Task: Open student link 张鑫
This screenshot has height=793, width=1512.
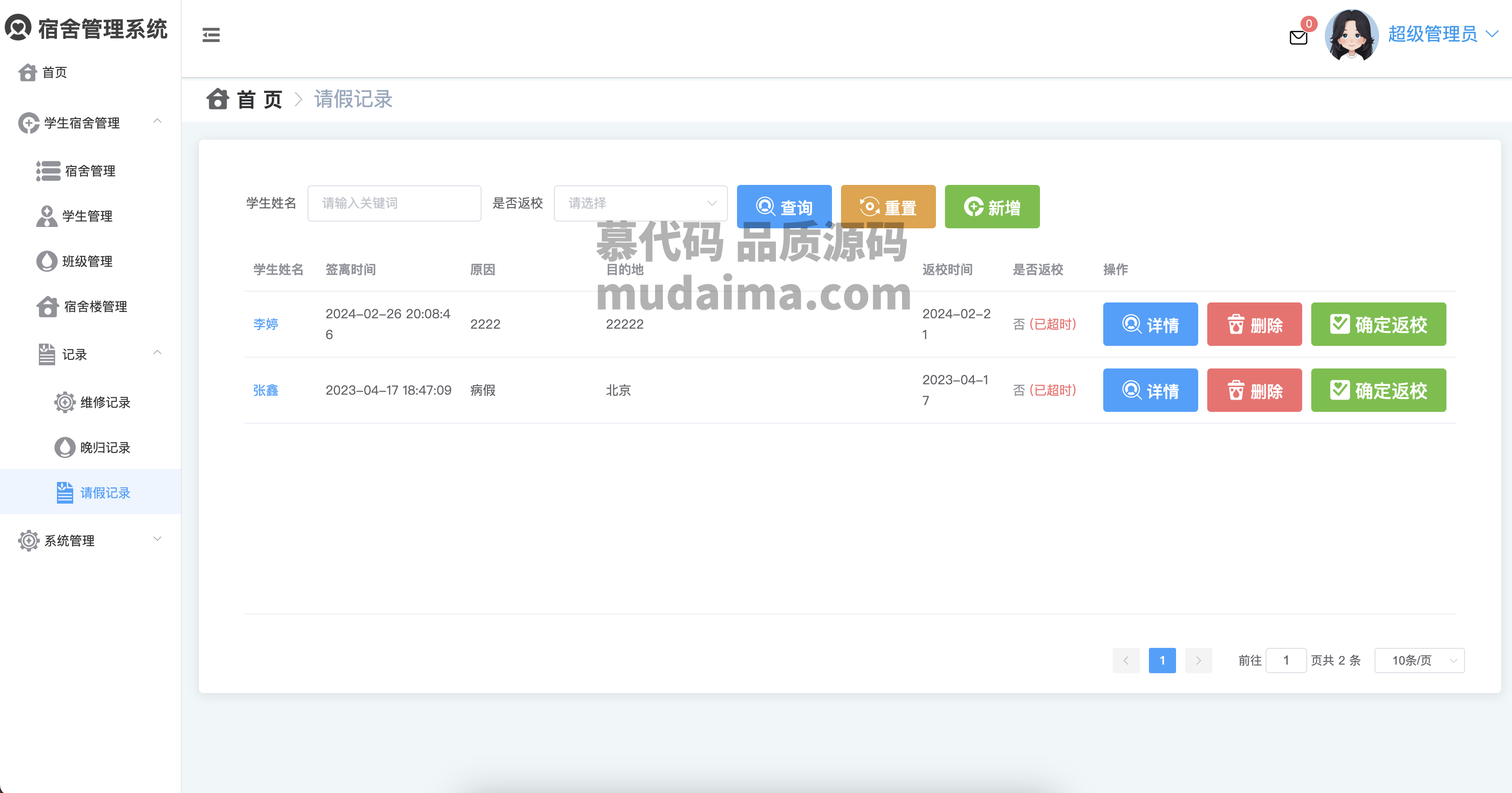Action: 265,390
